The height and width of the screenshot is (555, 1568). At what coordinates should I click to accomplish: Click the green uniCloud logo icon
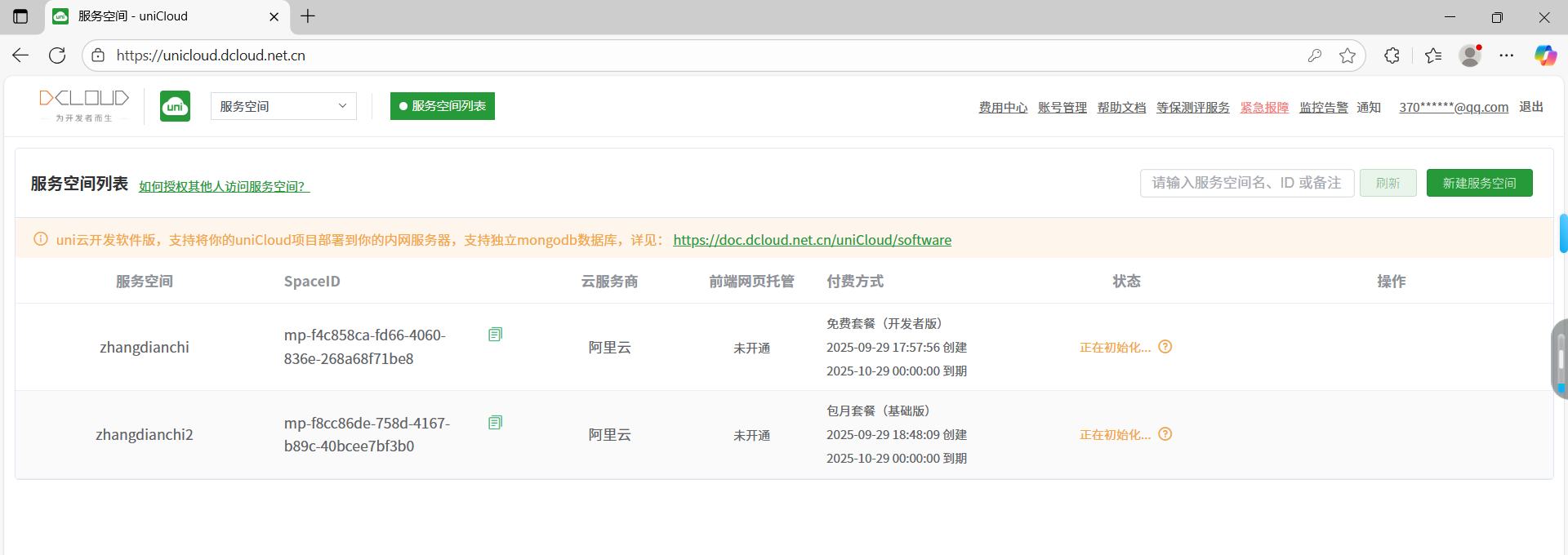(175, 106)
